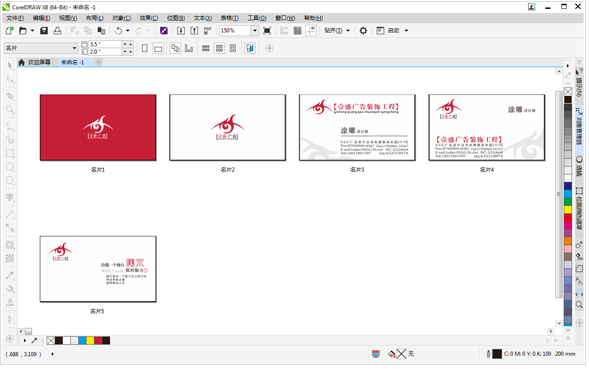Expand the color palette flyout arrow at top
The height and width of the screenshot is (369, 589).
pos(568,65)
